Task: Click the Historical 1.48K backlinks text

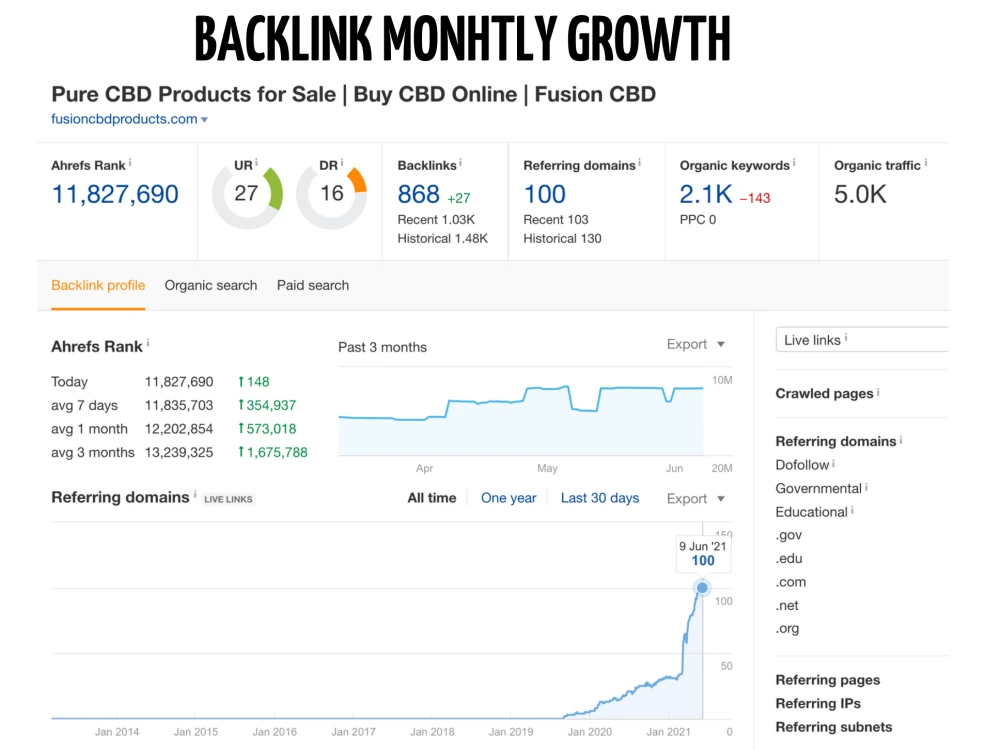Action: 443,239
